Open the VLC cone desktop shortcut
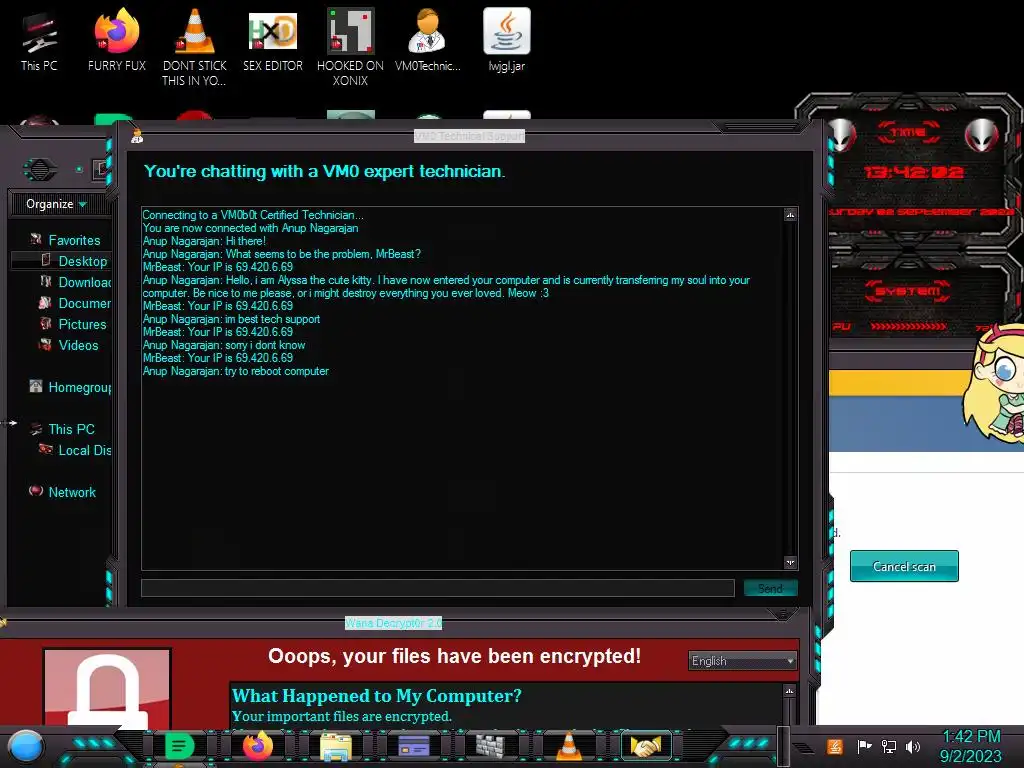The width and height of the screenshot is (1024, 768). tap(195, 47)
